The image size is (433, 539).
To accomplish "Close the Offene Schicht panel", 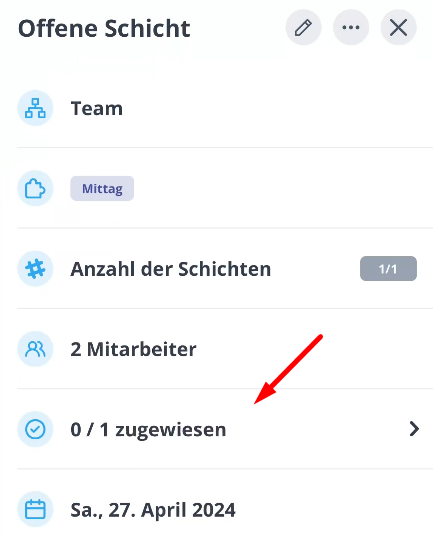I will (x=399, y=27).
